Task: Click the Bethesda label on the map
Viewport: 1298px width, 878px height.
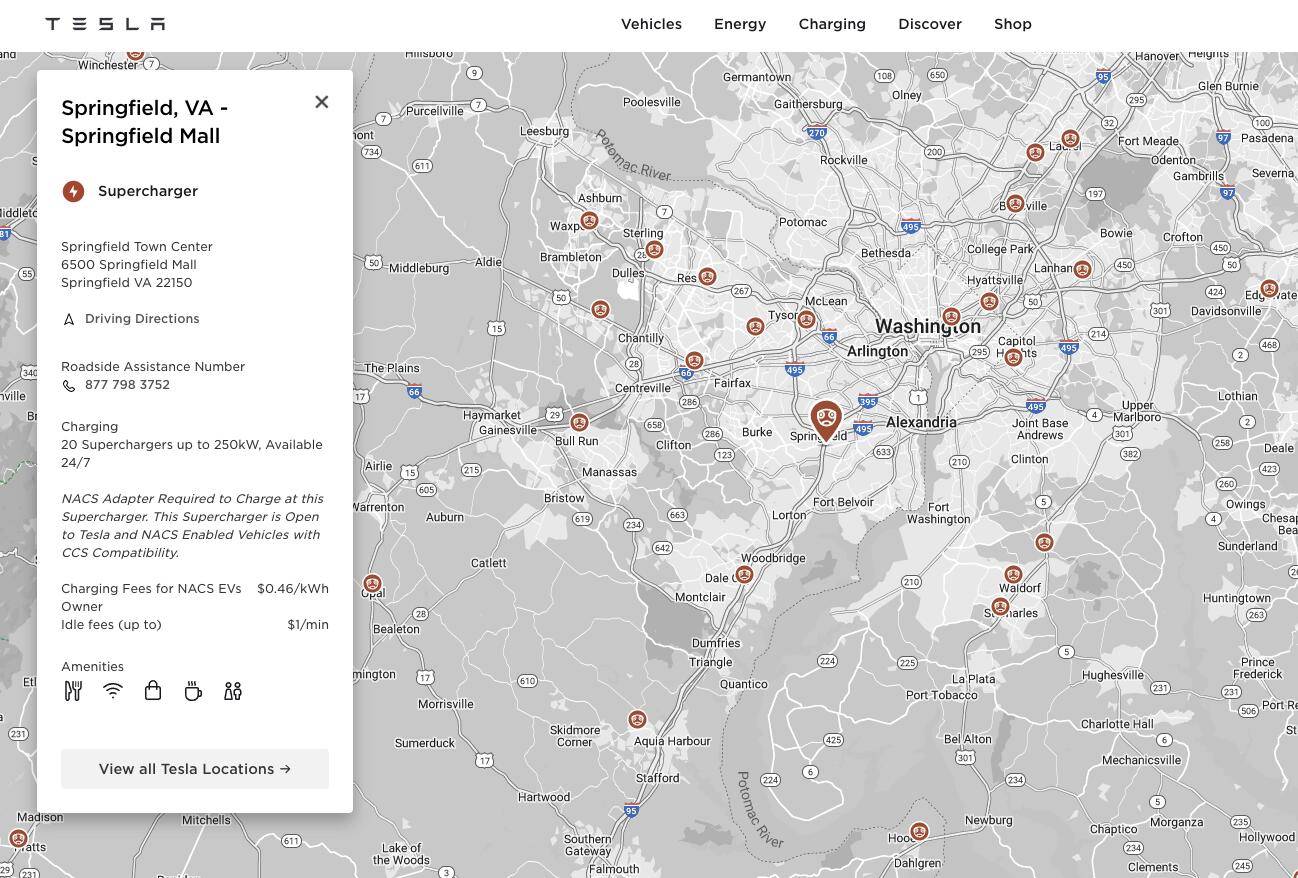Action: 886,253
